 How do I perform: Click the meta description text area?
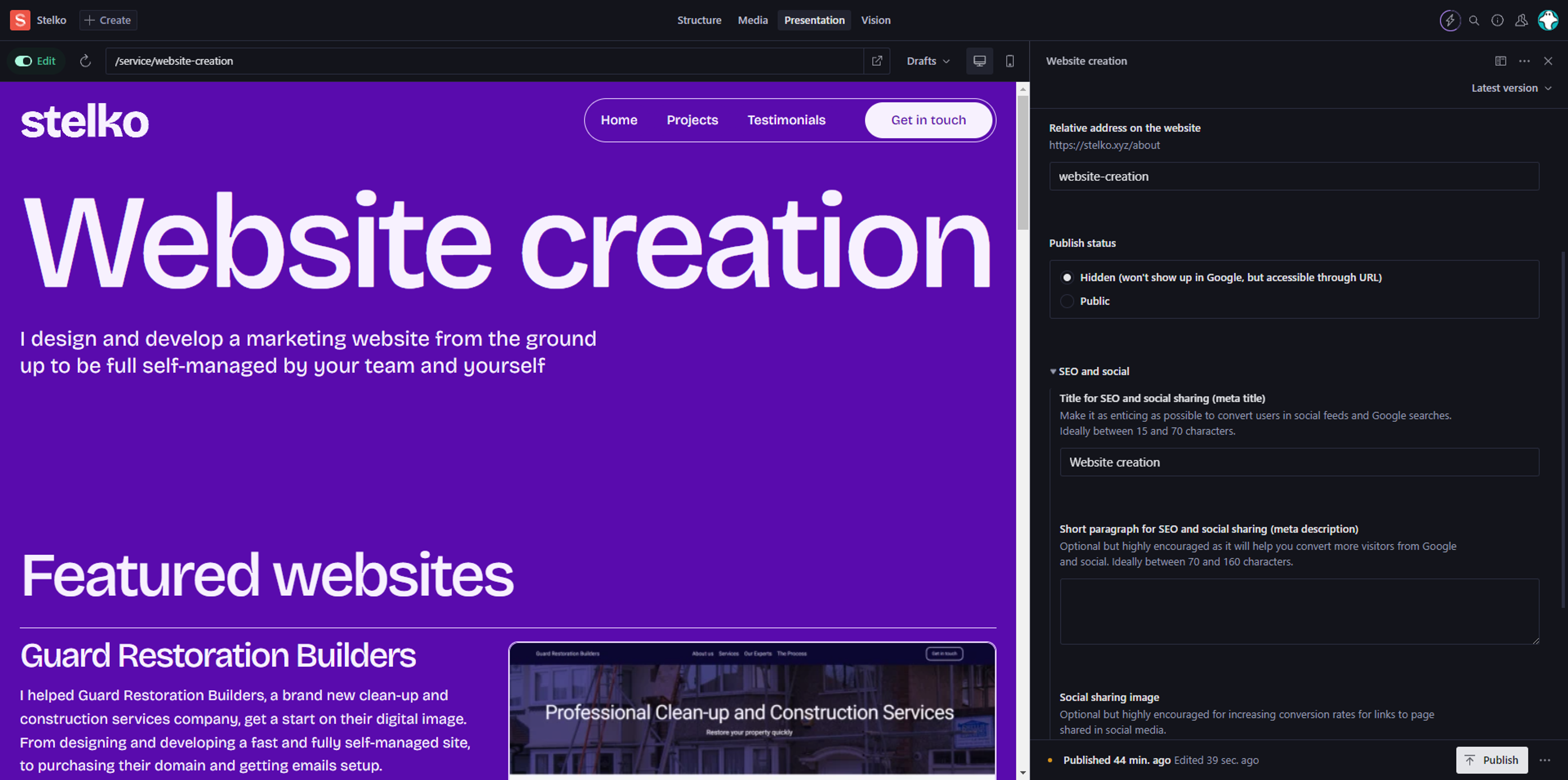[1299, 611]
